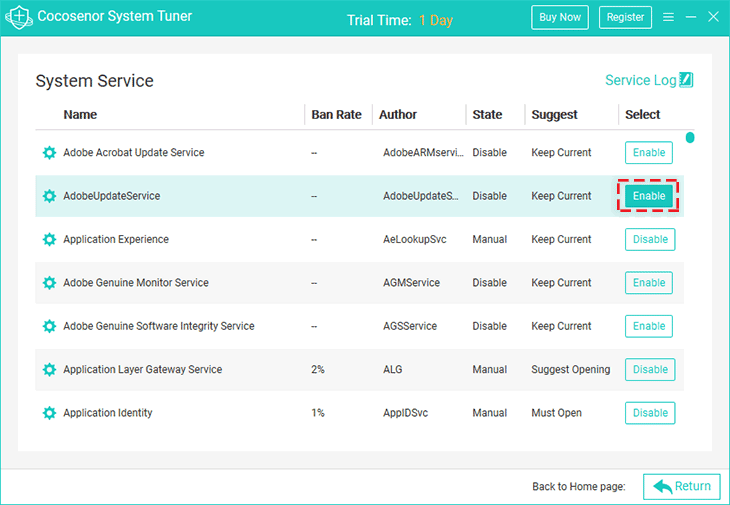This screenshot has height=505, width=730.
Task: Select the Application Experience name
Action: (x=116, y=239)
